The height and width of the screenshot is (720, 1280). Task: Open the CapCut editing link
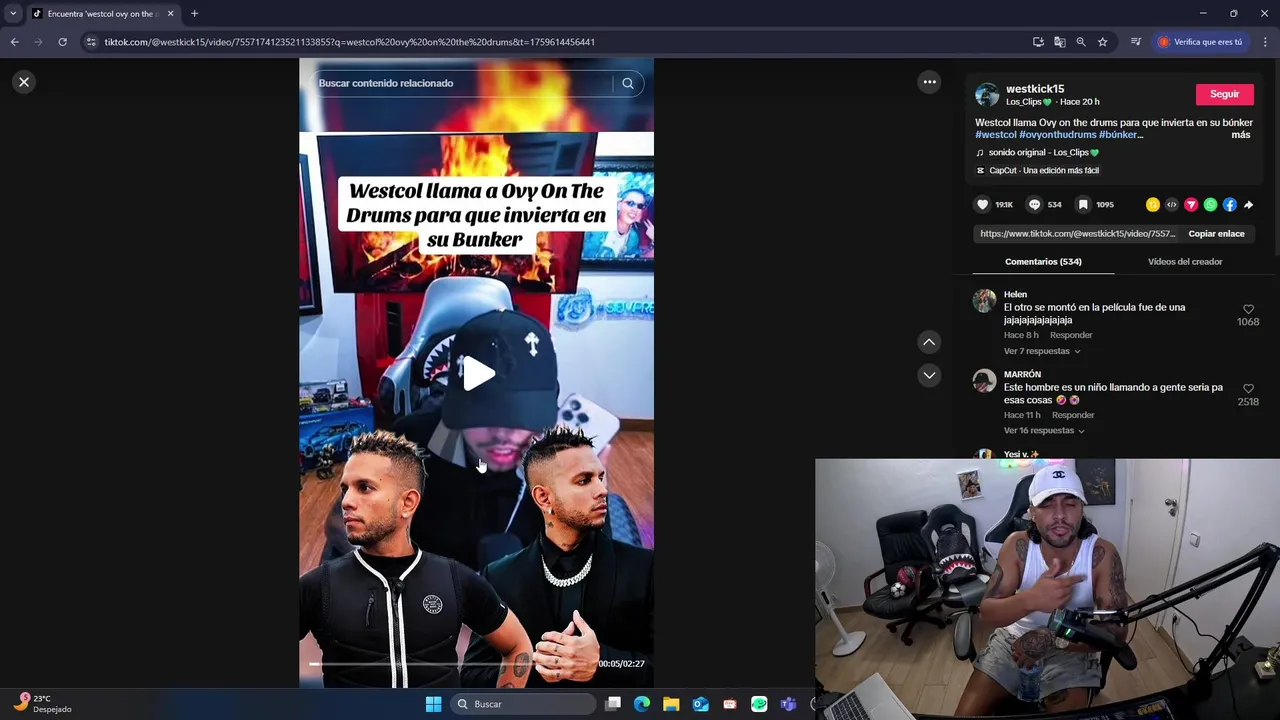[x=1043, y=171]
